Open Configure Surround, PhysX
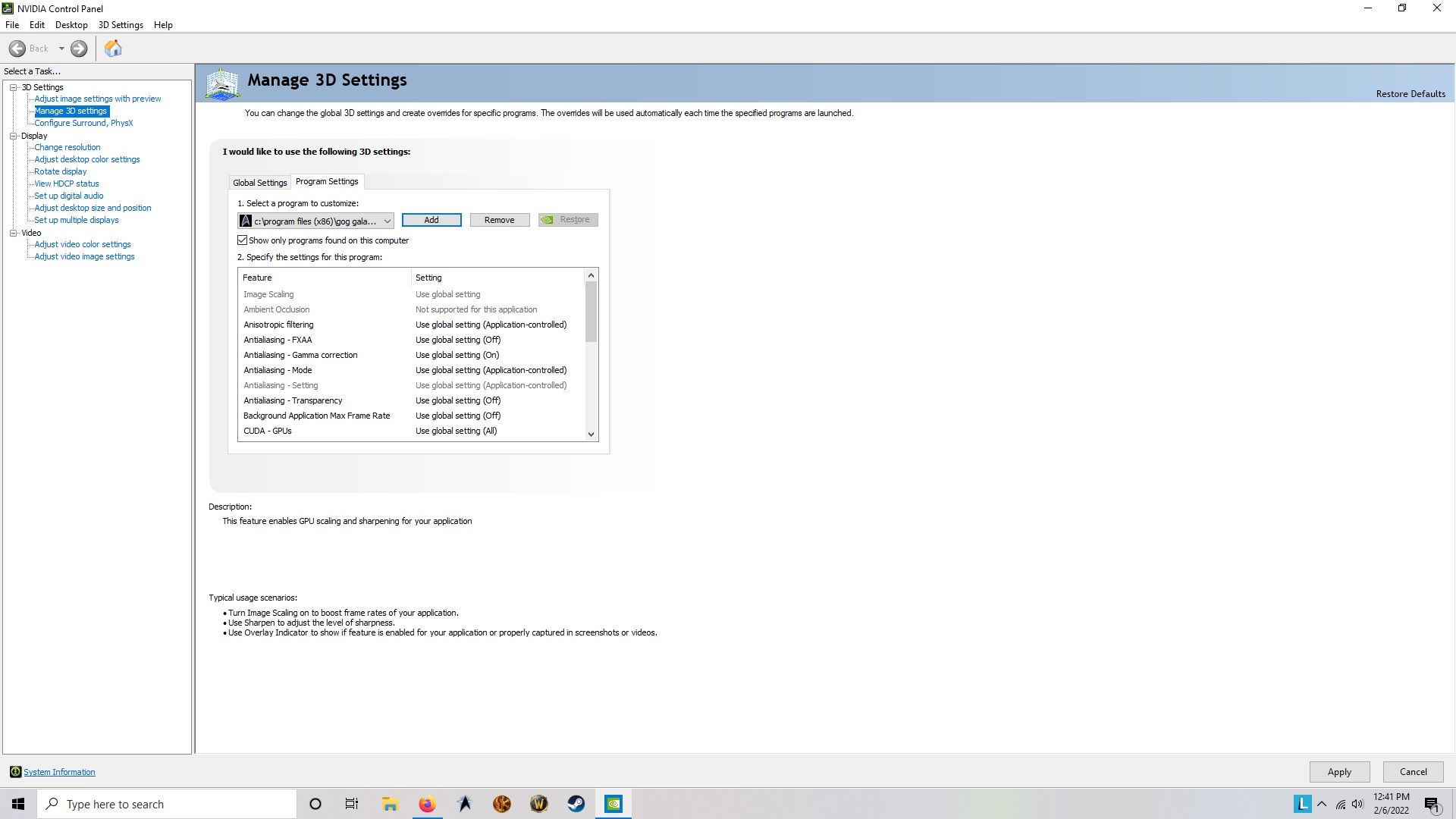 [83, 123]
